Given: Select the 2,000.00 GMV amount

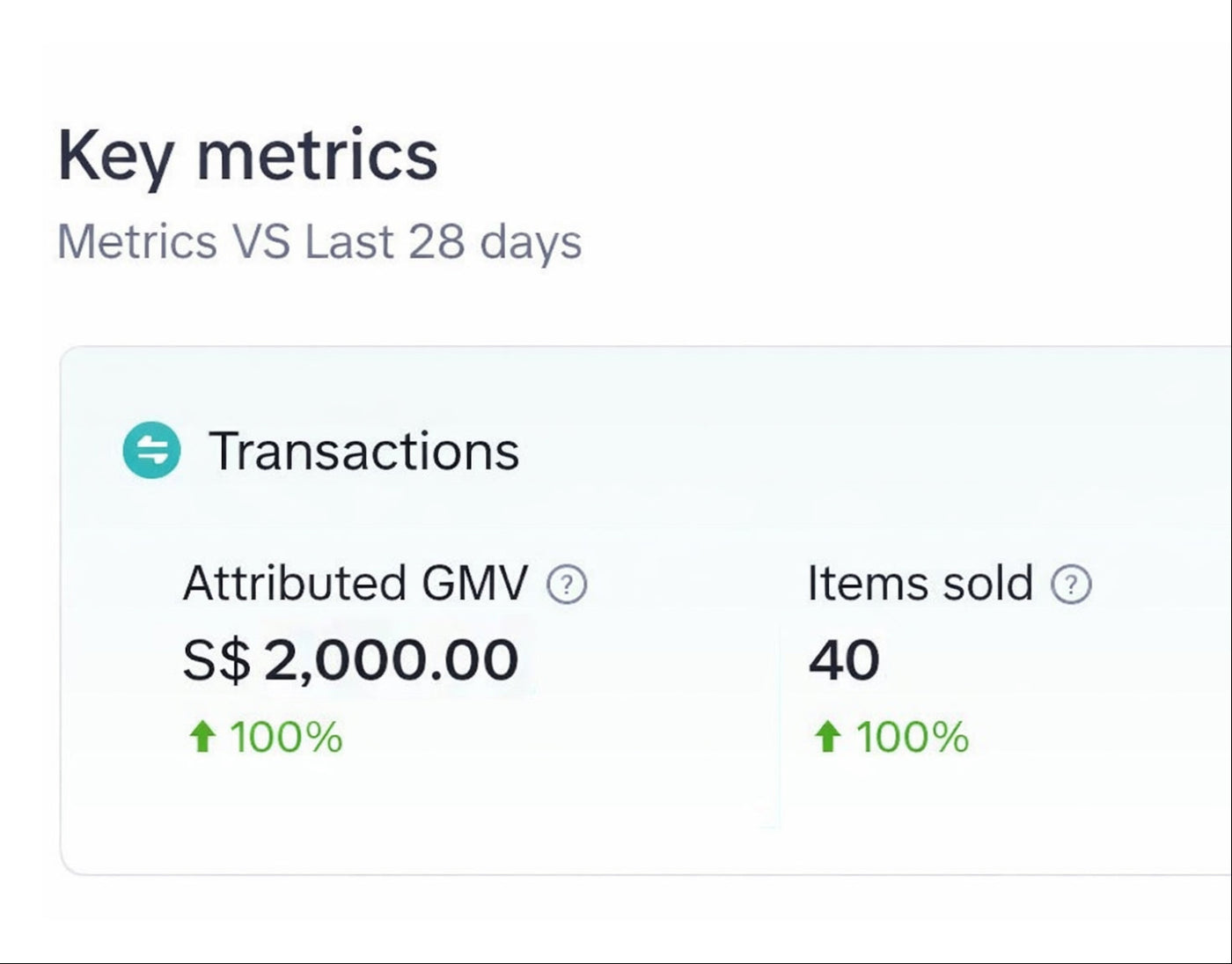Looking at the screenshot, I should [391, 660].
